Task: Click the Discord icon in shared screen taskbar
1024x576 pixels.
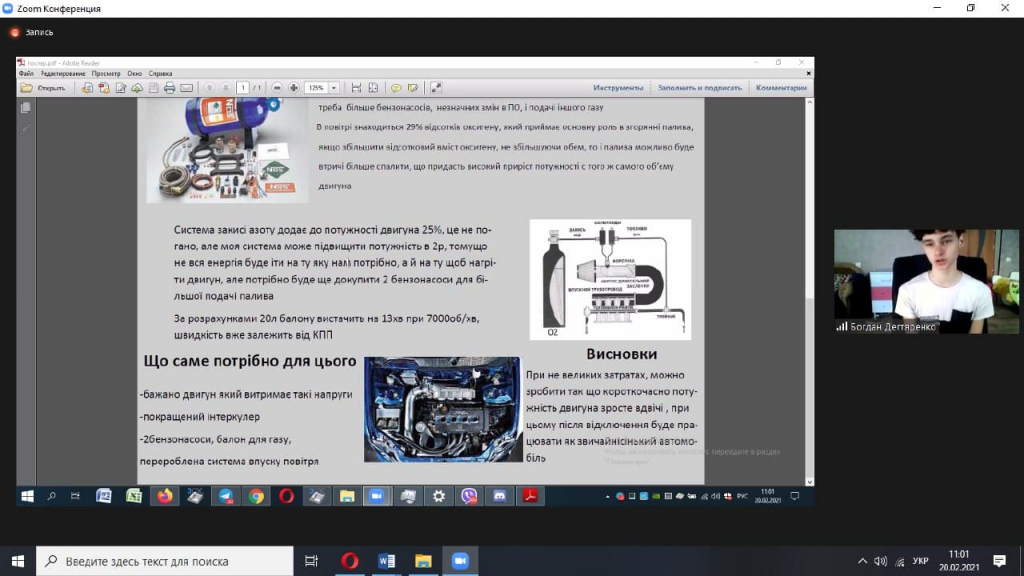Action: click(500, 496)
